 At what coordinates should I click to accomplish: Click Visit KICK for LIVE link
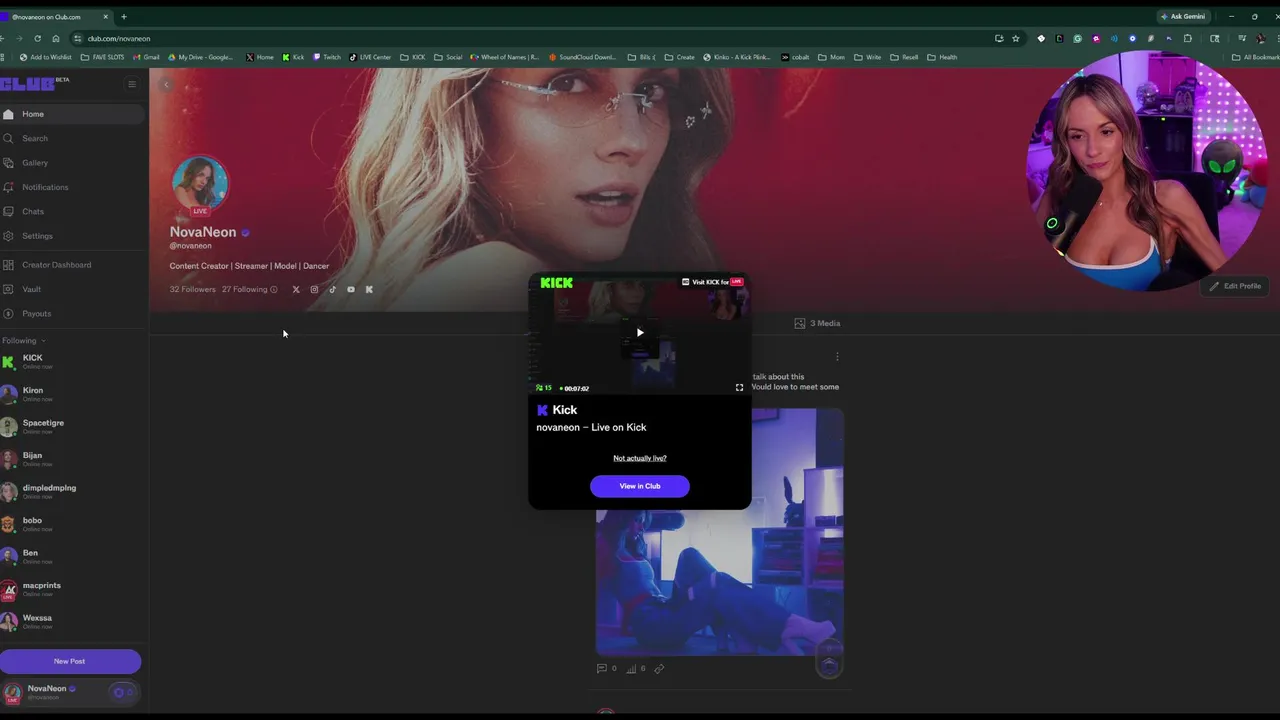click(x=712, y=282)
